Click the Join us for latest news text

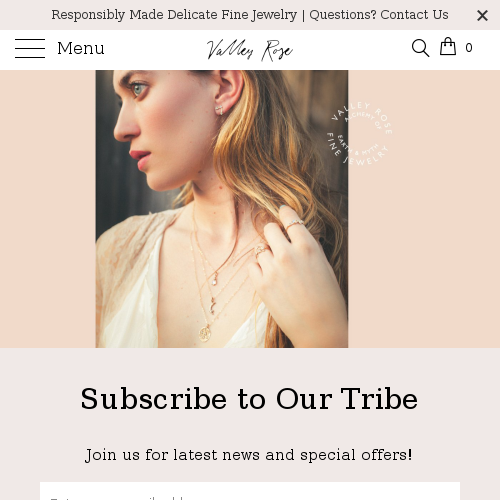point(249,455)
